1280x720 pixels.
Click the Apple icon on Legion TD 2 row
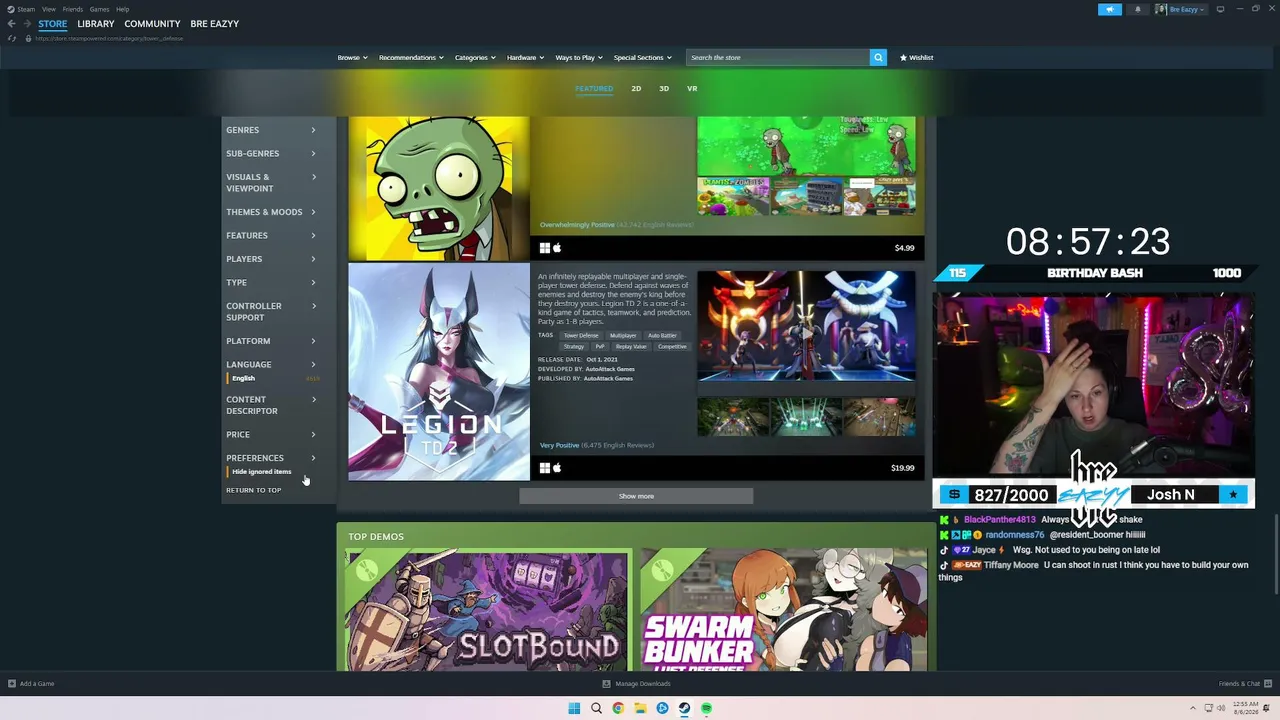(x=557, y=467)
